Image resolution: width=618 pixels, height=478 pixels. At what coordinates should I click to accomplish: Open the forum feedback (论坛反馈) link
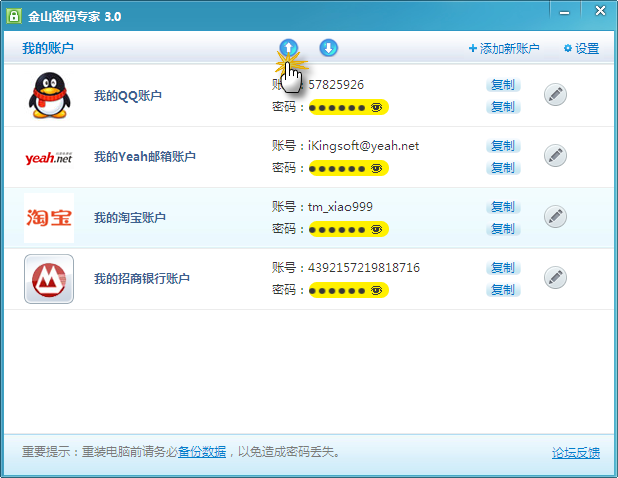click(576, 453)
